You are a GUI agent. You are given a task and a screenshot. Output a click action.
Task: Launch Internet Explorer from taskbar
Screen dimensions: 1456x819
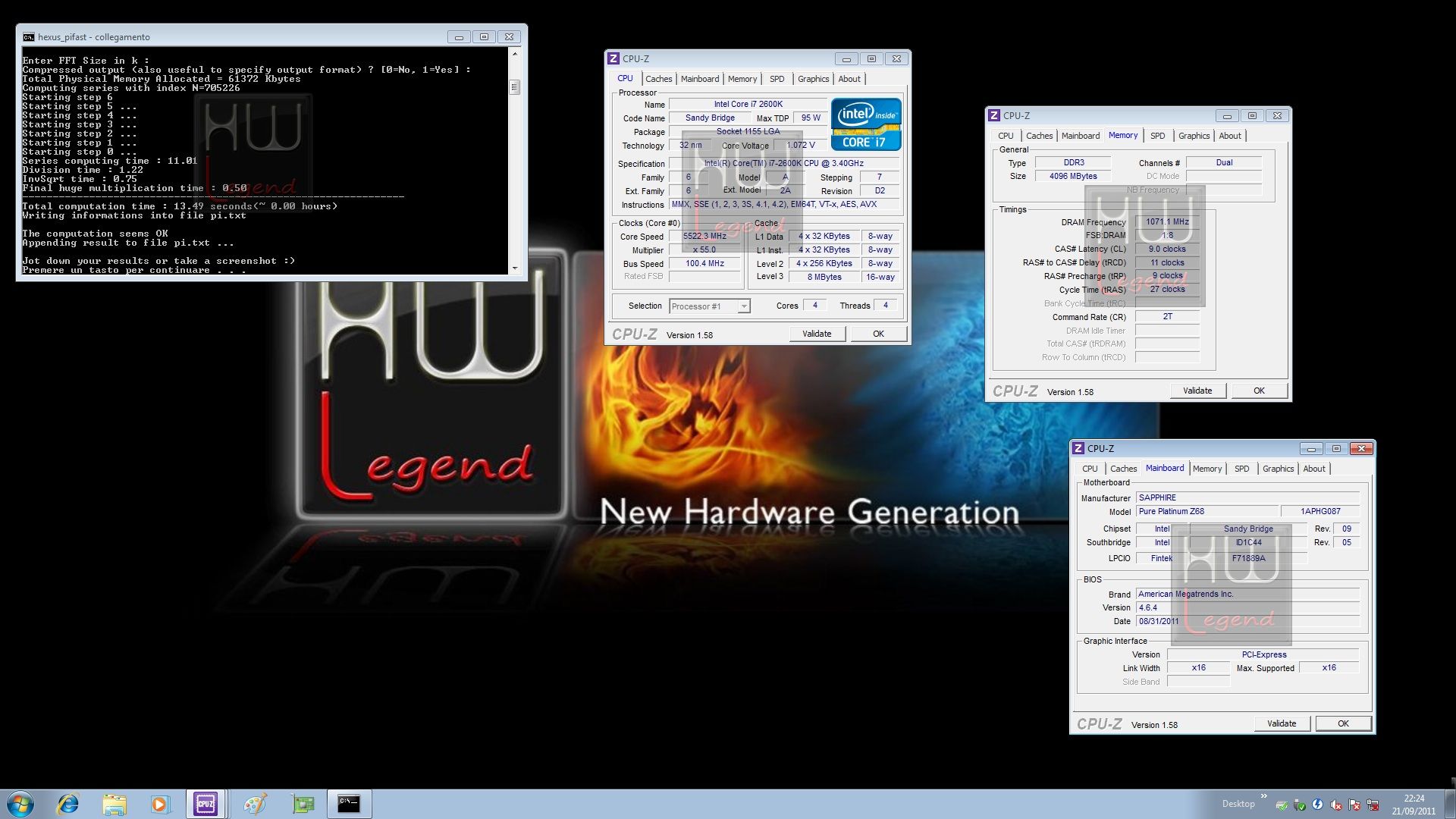pos(68,804)
